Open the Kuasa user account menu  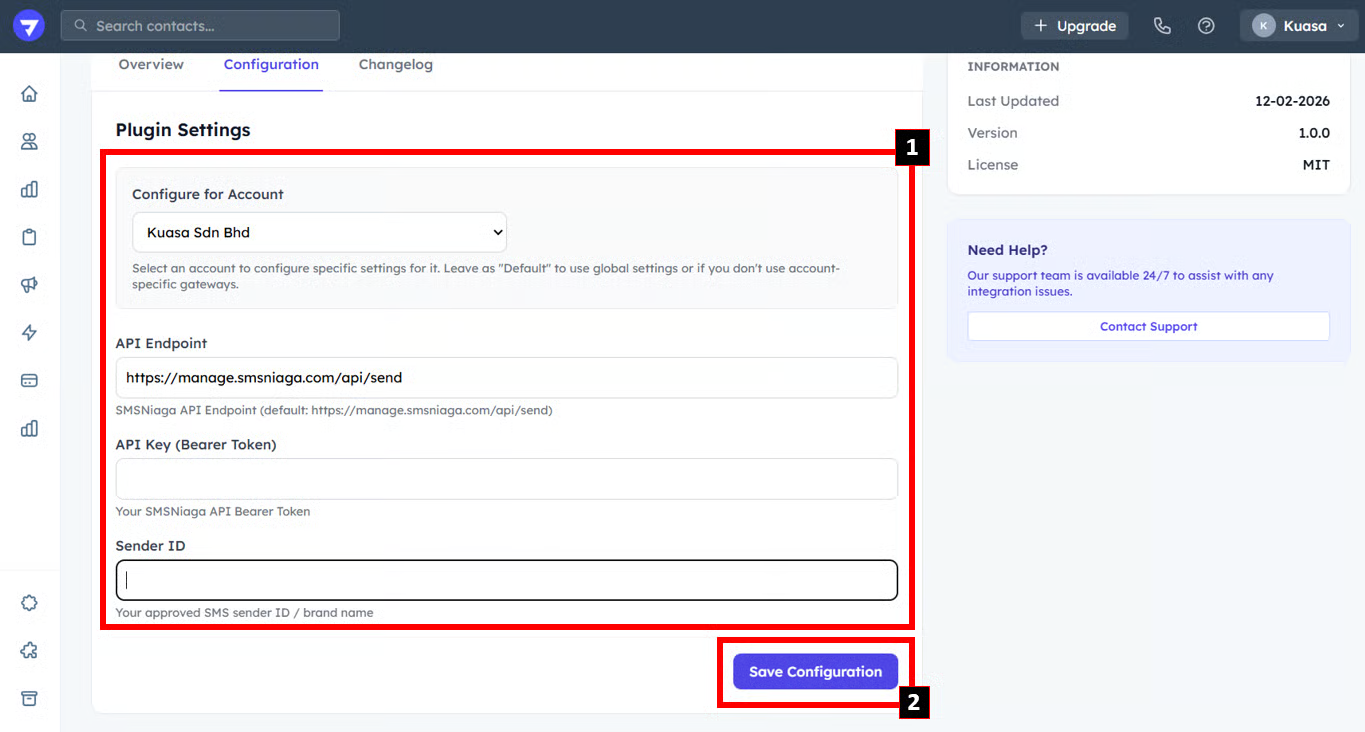(x=1298, y=26)
